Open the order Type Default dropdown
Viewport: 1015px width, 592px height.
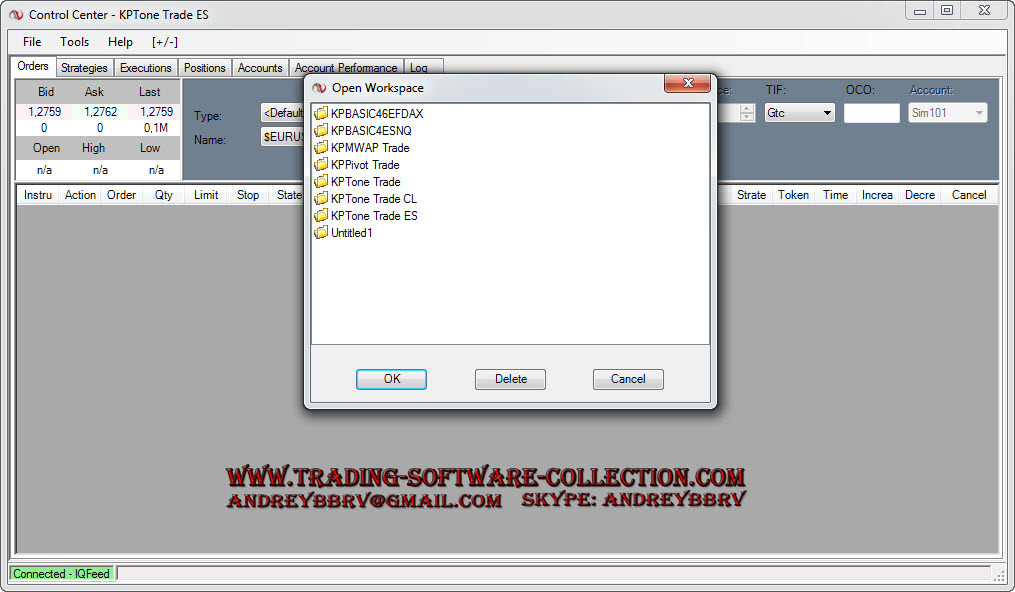pyautogui.click(x=282, y=113)
